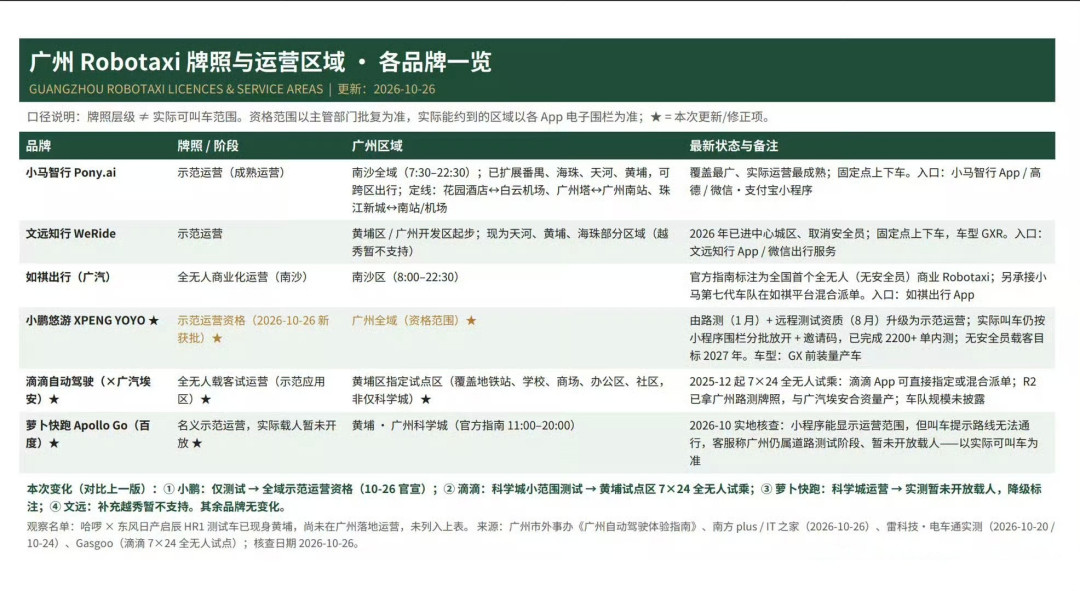Click 全无人商业化运营（南沙） cell
The image size is (1080, 591).
click(242, 277)
